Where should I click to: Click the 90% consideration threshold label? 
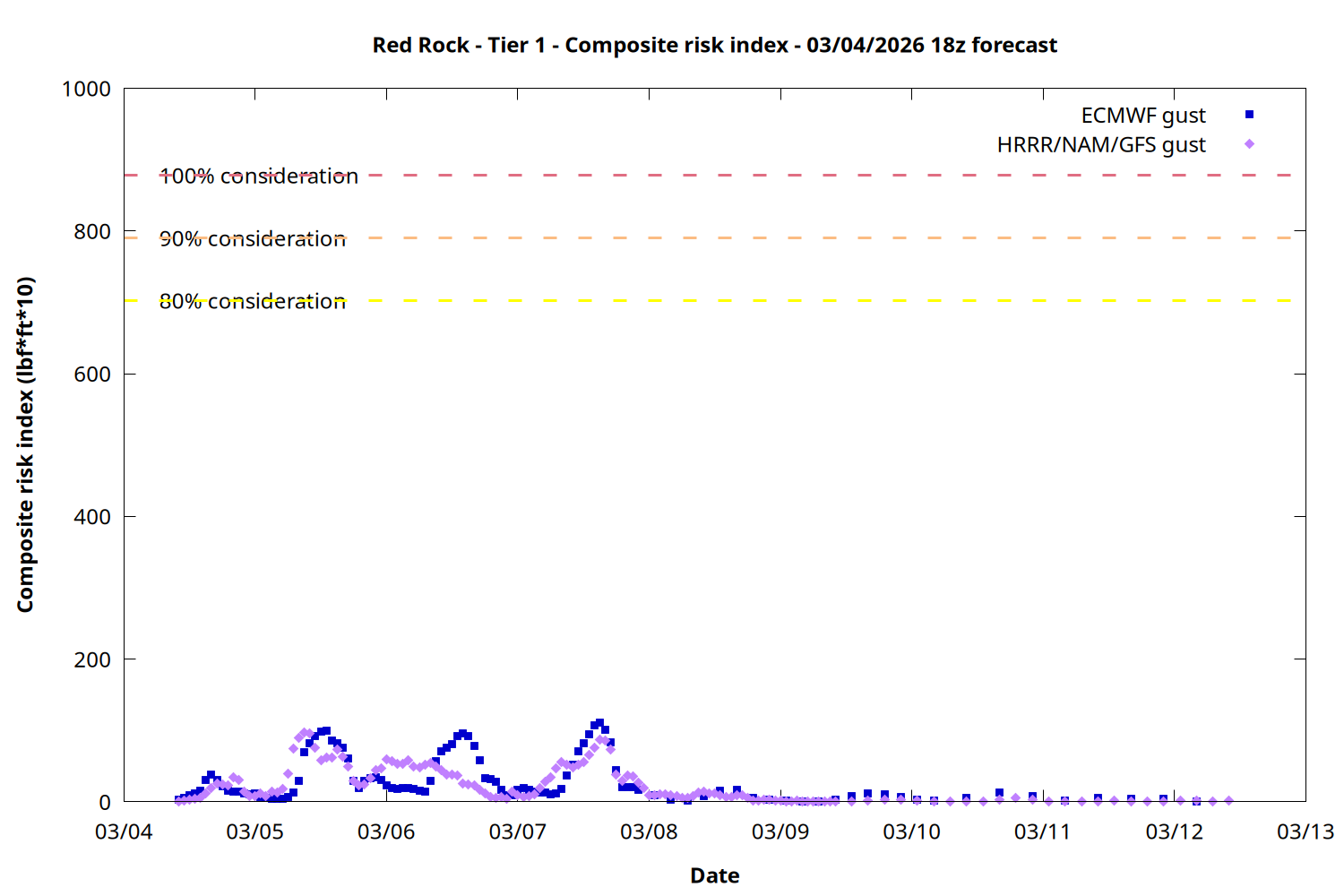tap(253, 239)
